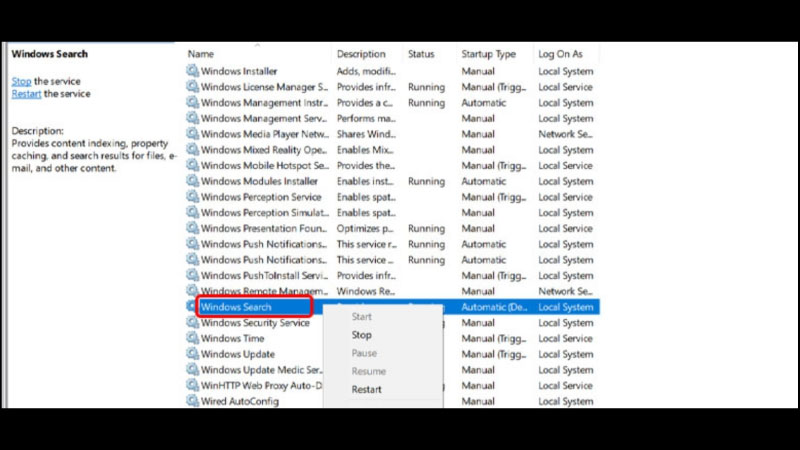This screenshot has width=800, height=450.
Task: Choose Stop from the context menu
Action: (361, 335)
